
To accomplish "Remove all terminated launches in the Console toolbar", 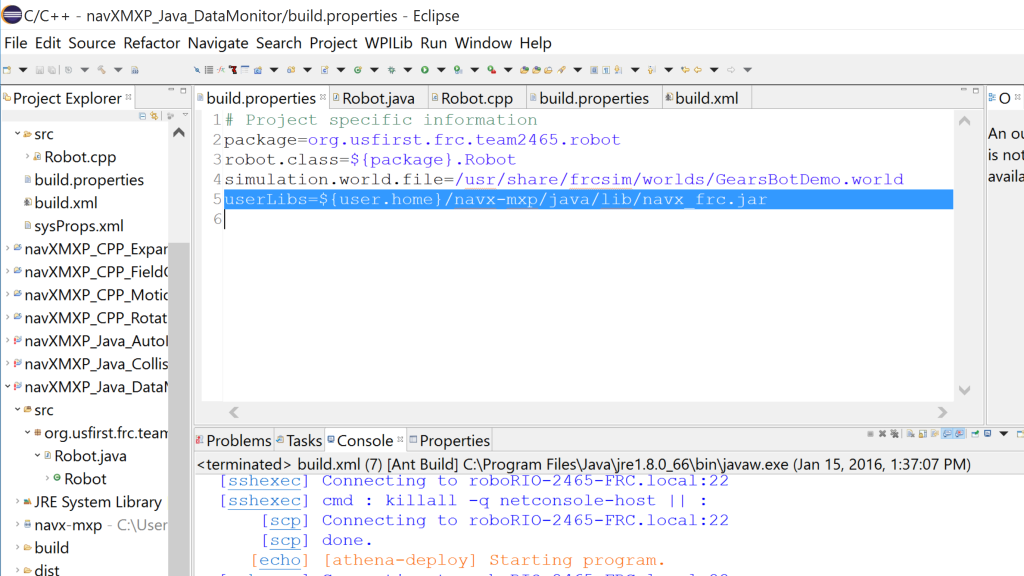I will (894, 433).
